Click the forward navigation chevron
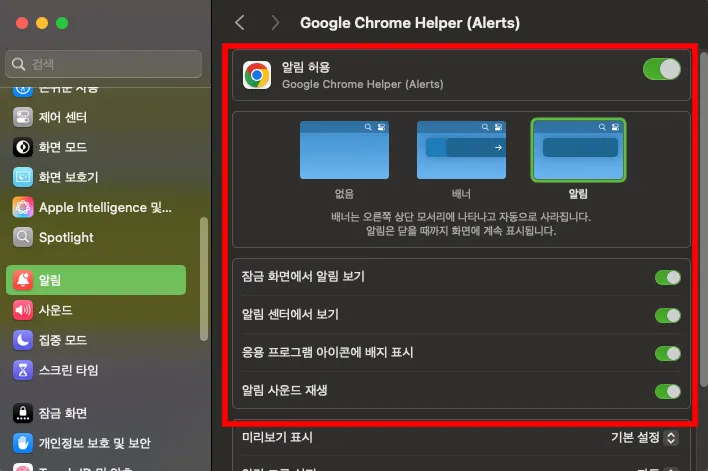 [275, 22]
